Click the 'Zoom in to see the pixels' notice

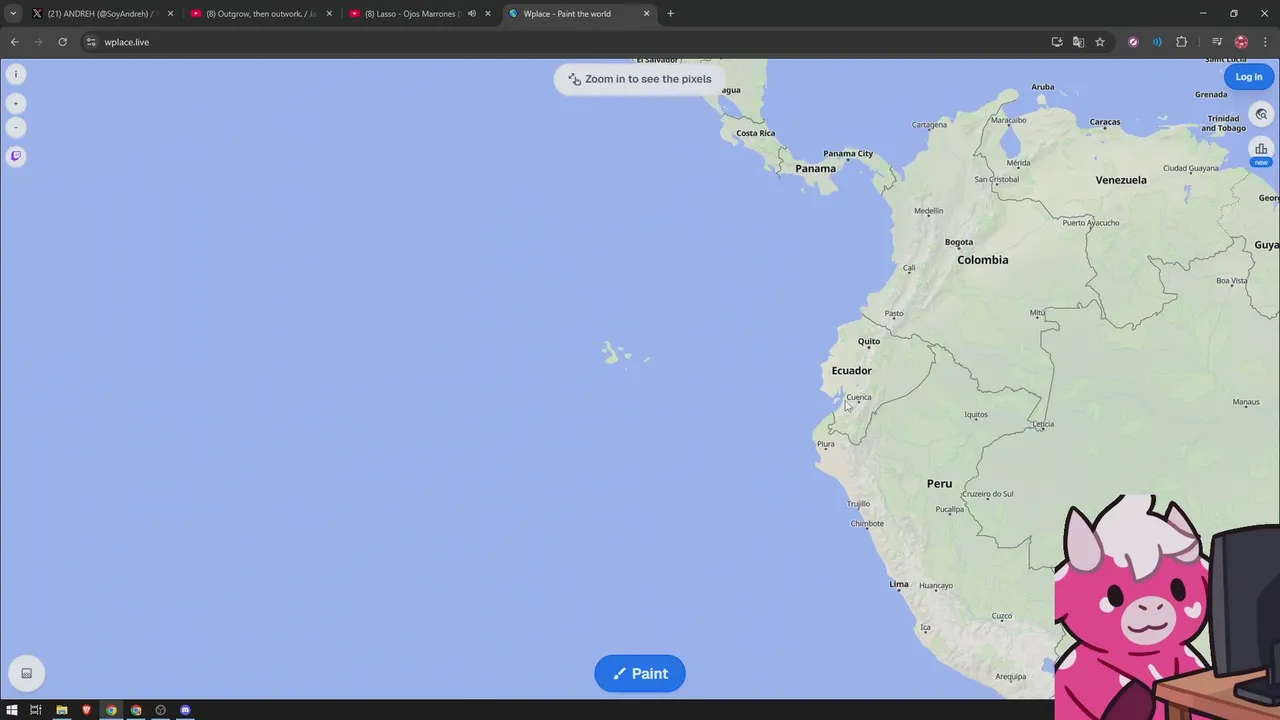pyautogui.click(x=640, y=79)
